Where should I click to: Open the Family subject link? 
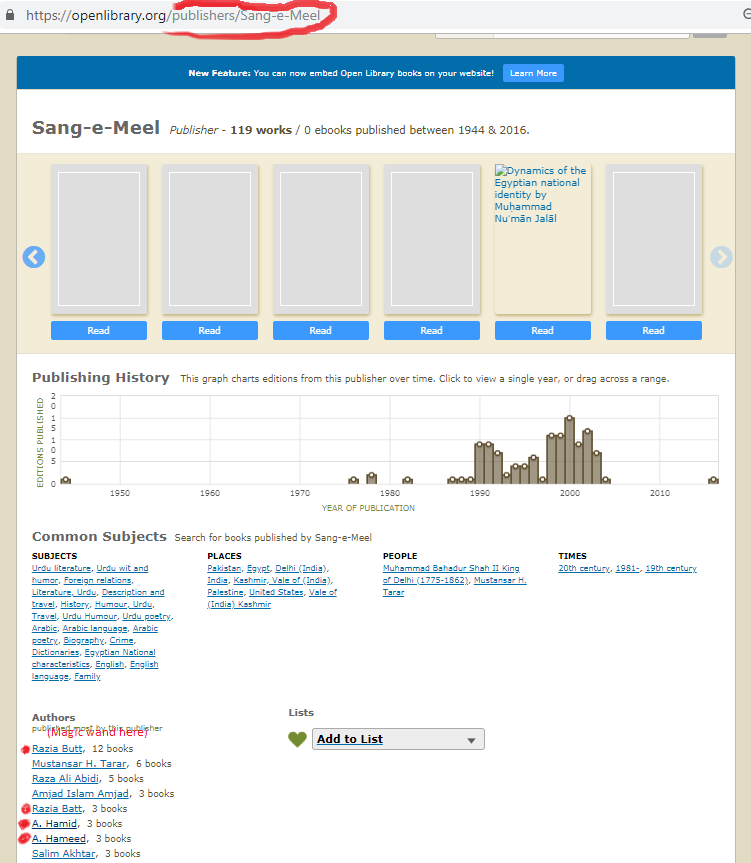coord(87,676)
